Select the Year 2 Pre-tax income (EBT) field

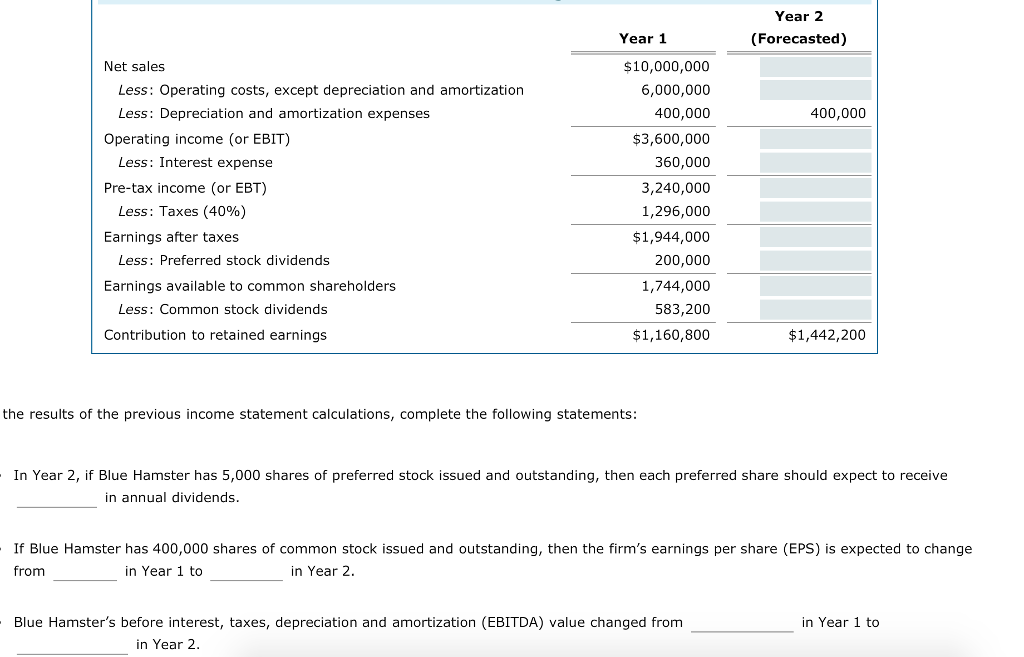tap(800, 188)
